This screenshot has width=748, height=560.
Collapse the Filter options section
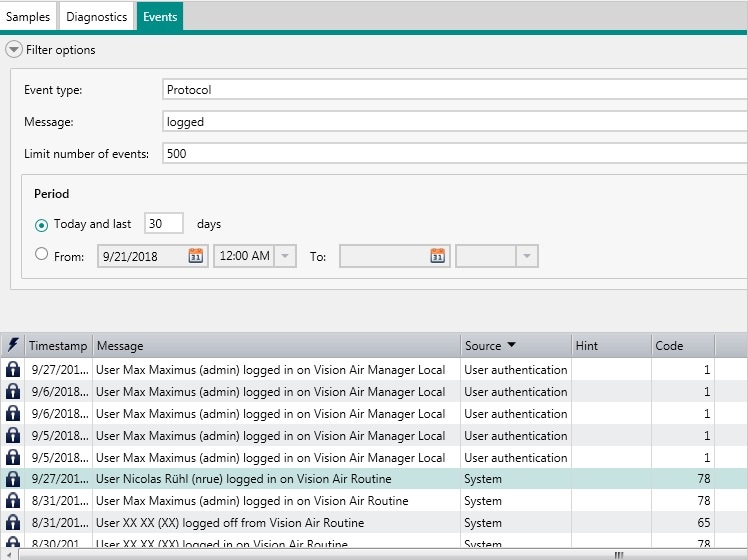click(14, 49)
